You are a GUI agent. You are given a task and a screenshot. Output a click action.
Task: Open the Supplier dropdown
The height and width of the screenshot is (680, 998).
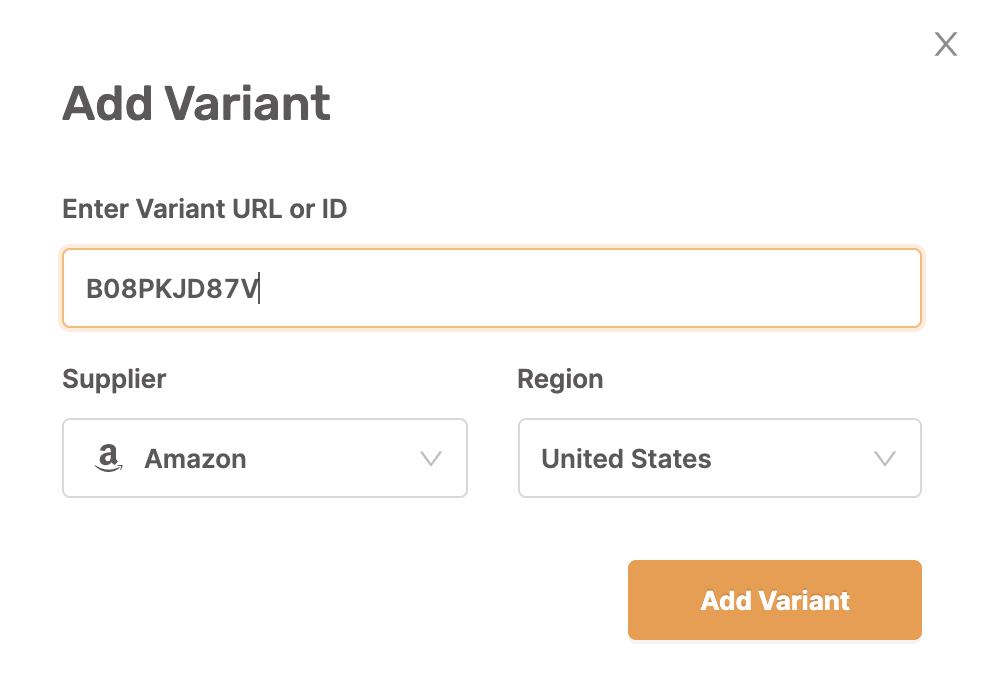pyautogui.click(x=265, y=458)
